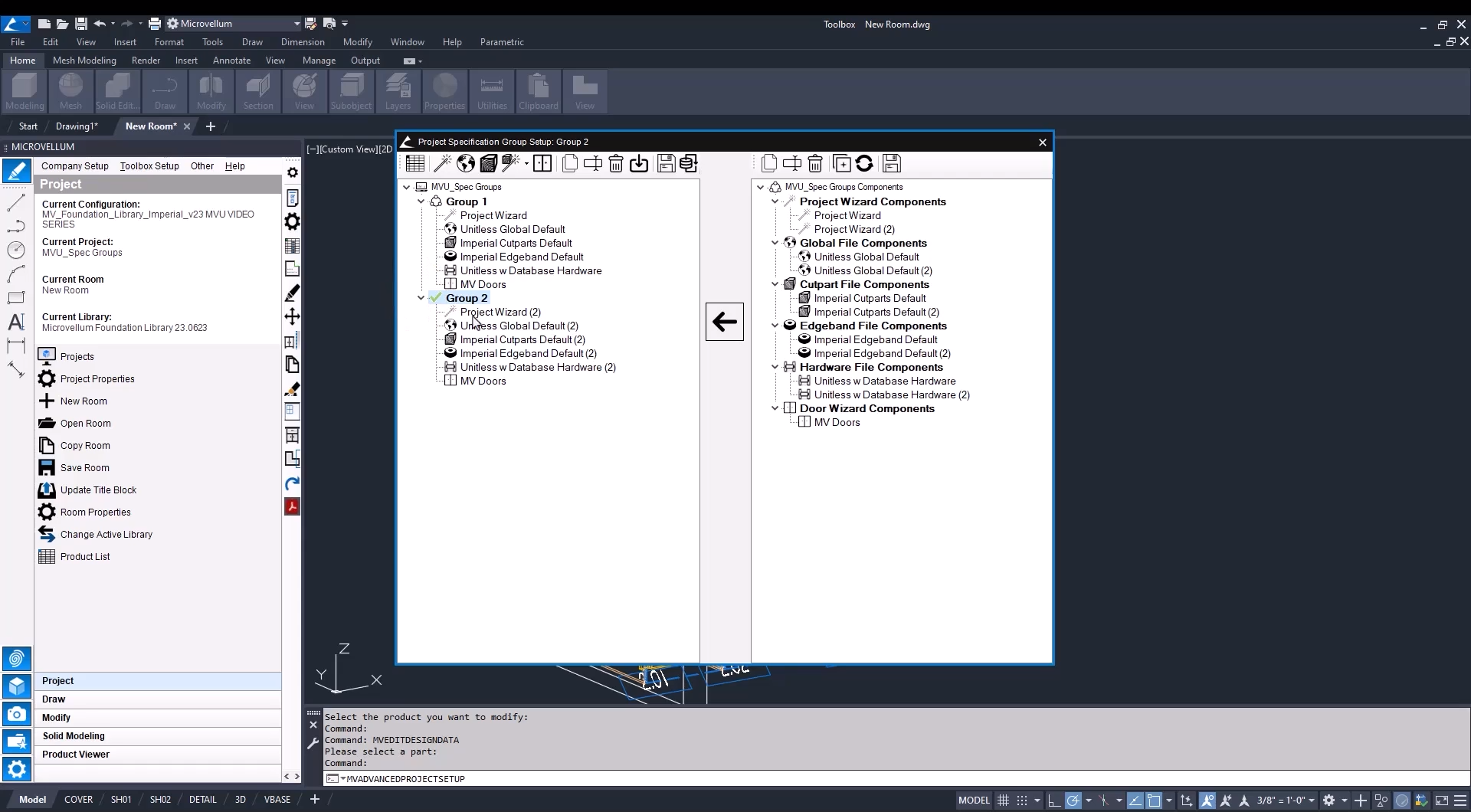Switch to the Annotate ribbon tab
Image resolution: width=1471 pixels, height=812 pixels.
coord(231,61)
